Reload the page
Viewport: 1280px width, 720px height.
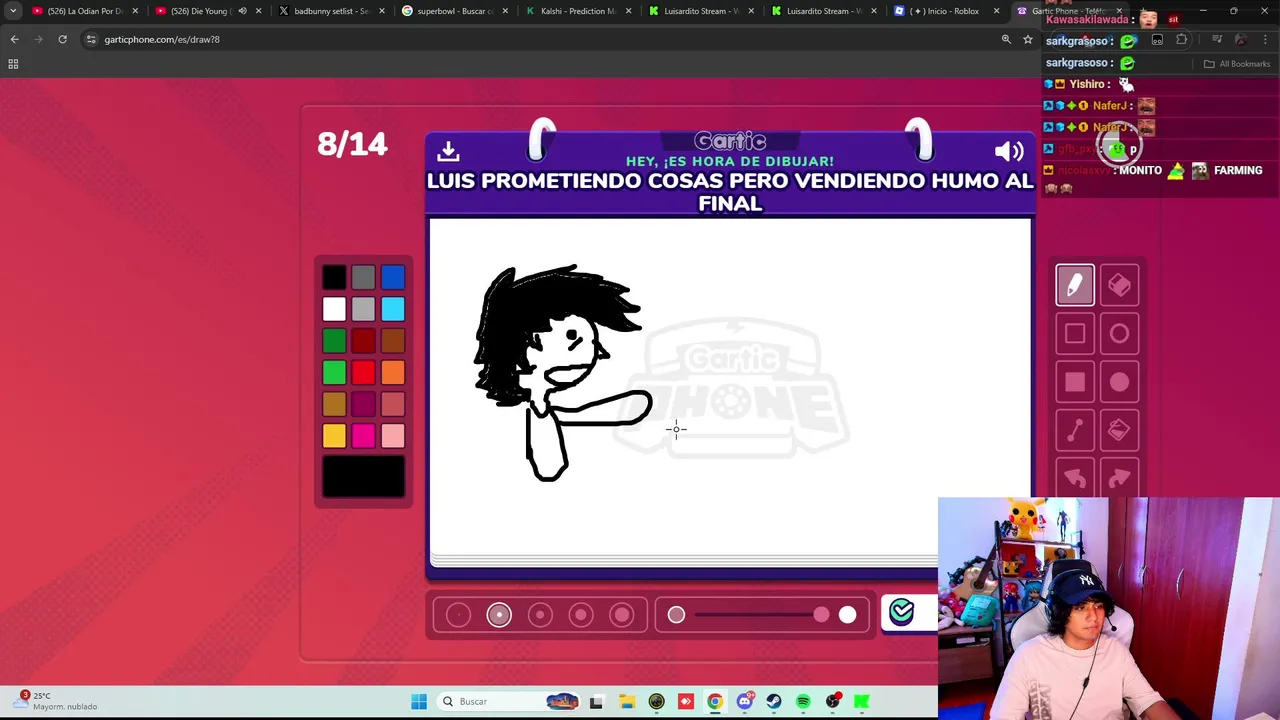point(62,39)
